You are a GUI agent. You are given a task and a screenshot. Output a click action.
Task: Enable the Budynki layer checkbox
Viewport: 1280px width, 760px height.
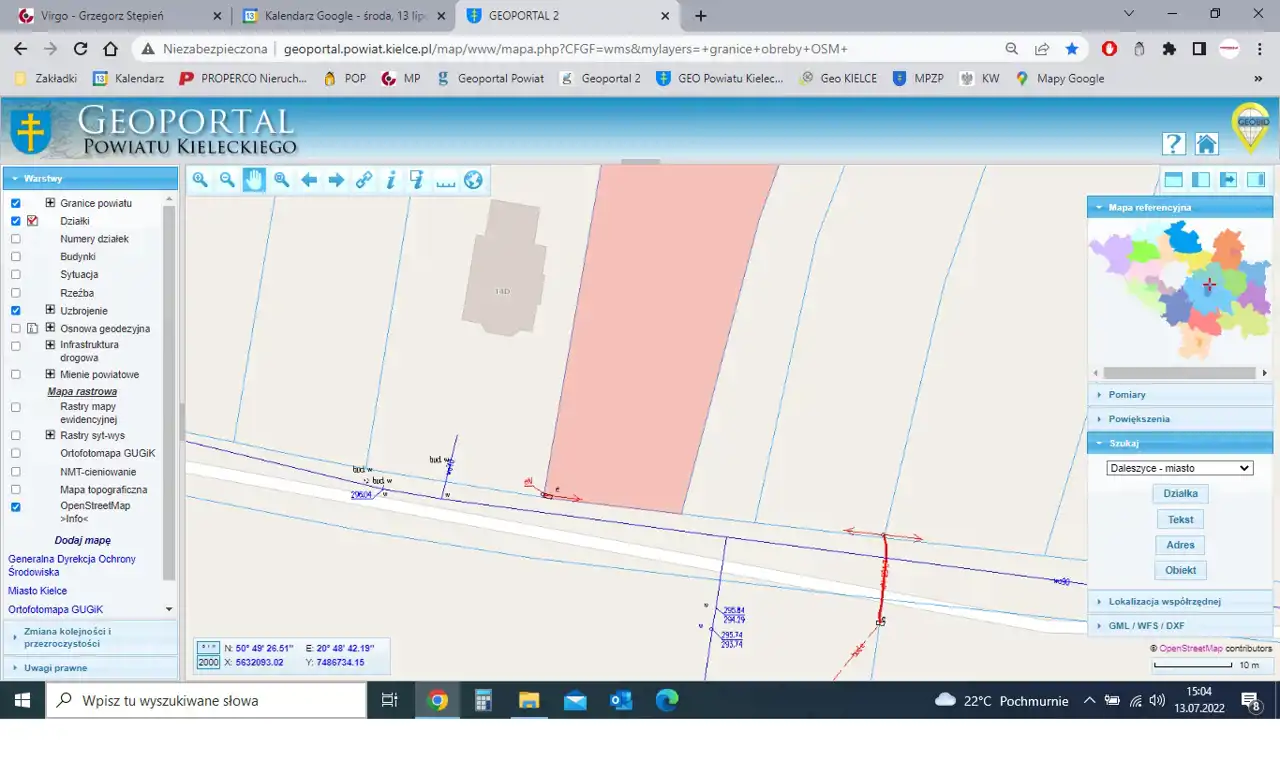pos(16,257)
